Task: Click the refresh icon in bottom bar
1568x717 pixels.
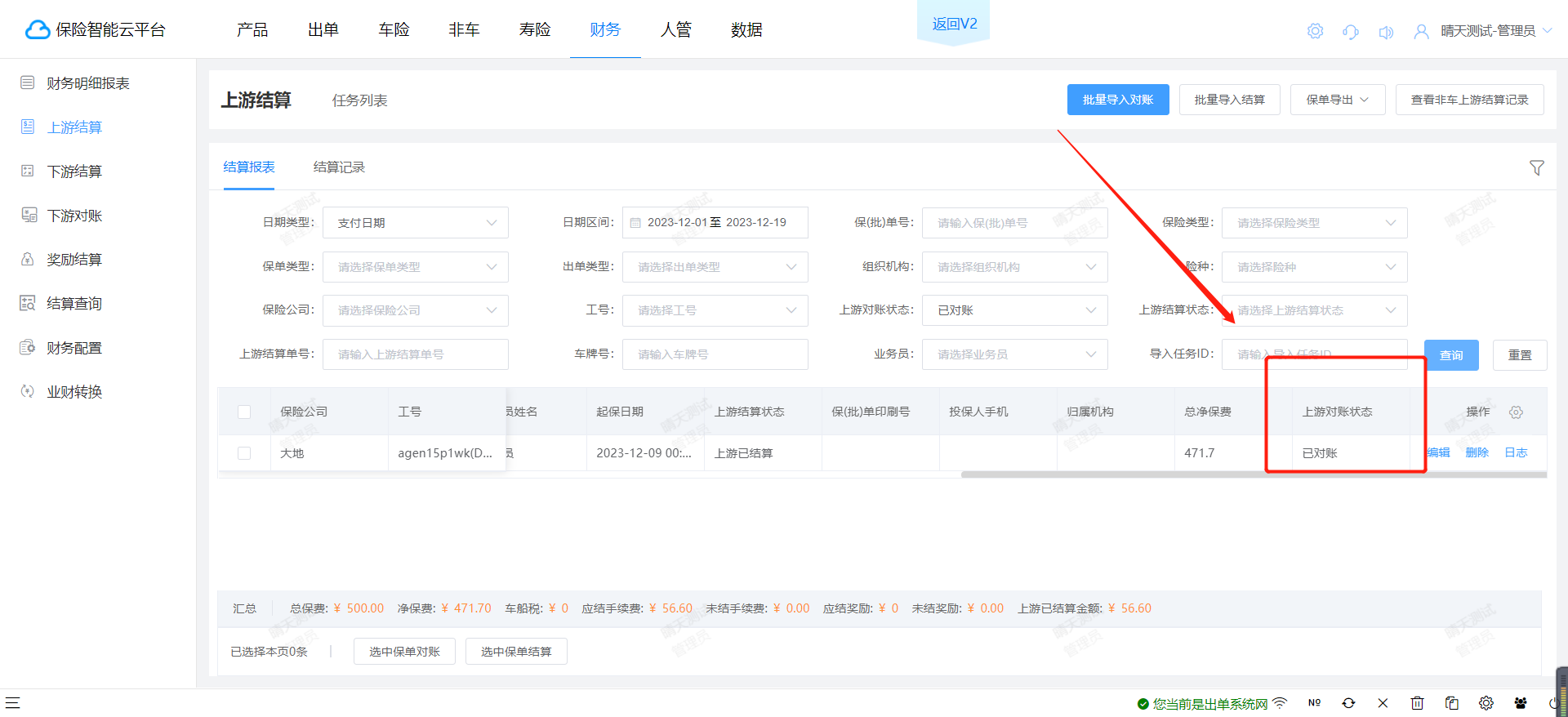Action: [x=1348, y=702]
